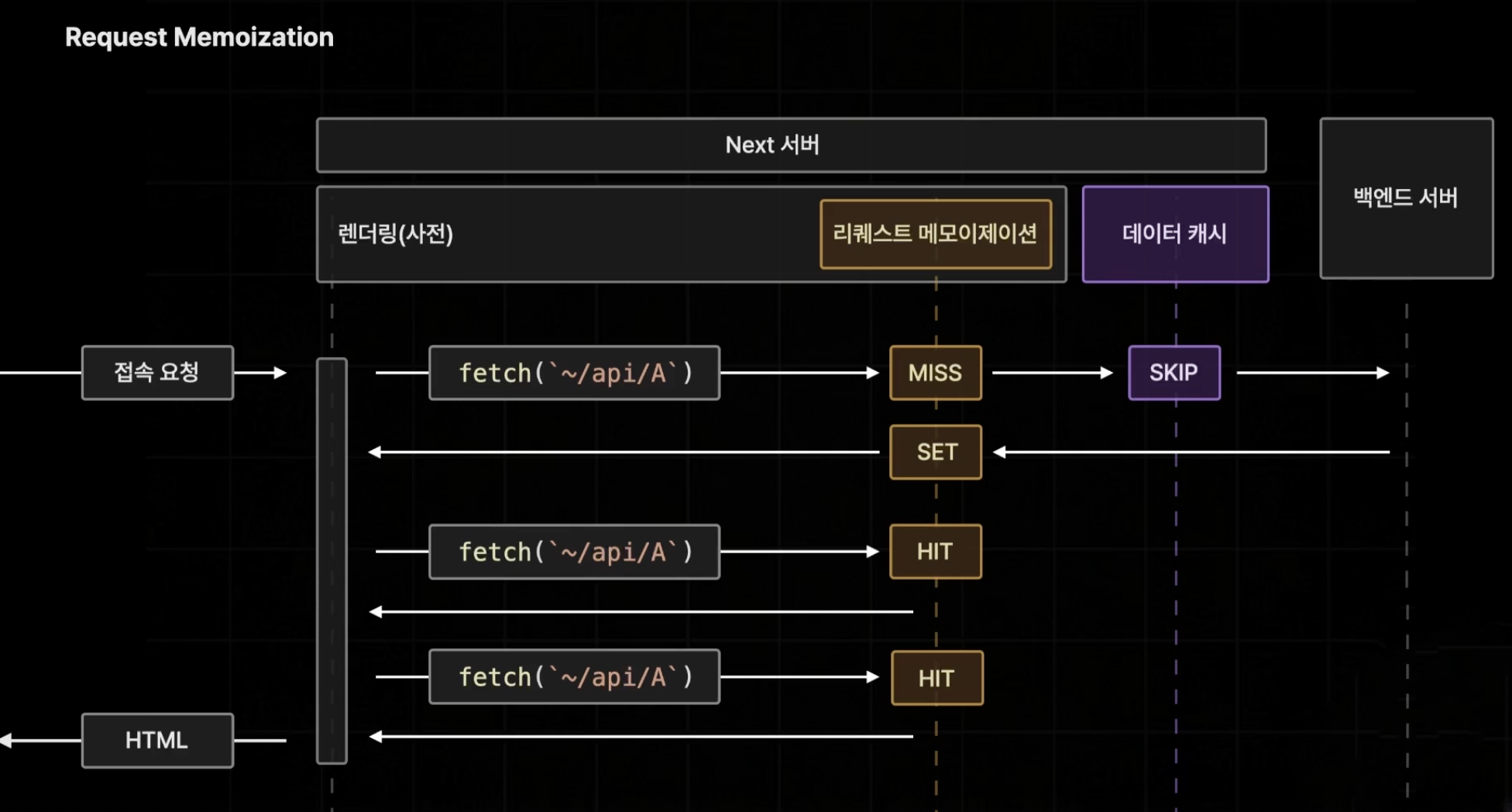1512x812 pixels.
Task: Click the tall rendering activation bar
Action: [332, 561]
